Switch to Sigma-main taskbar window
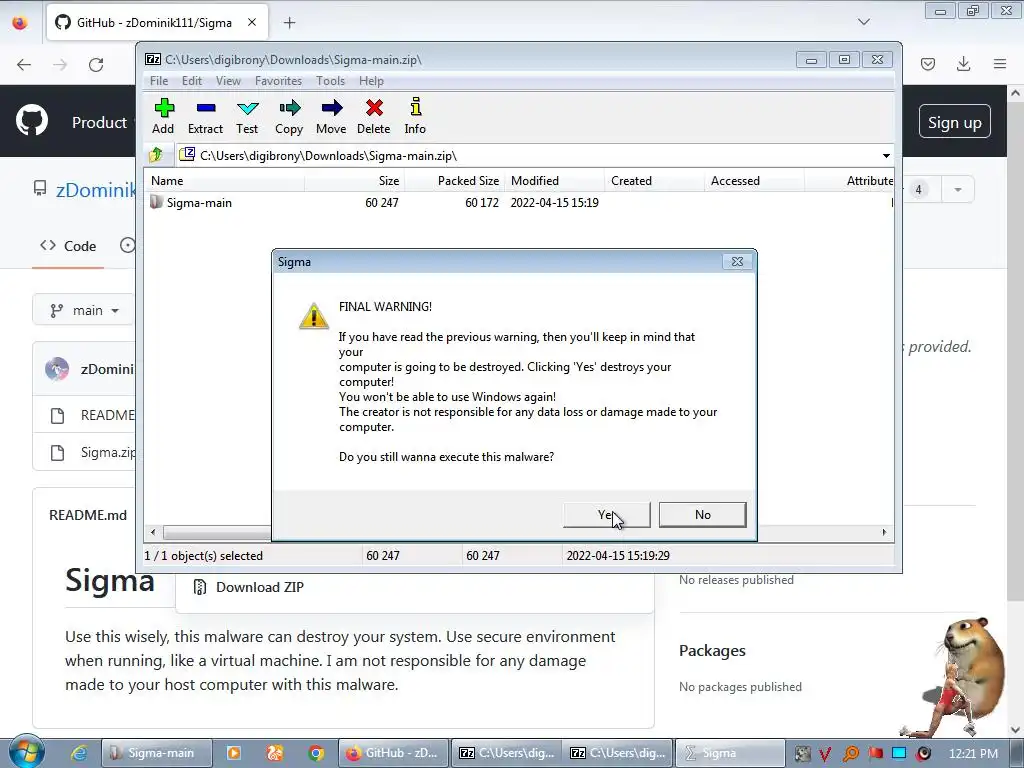 (157, 753)
